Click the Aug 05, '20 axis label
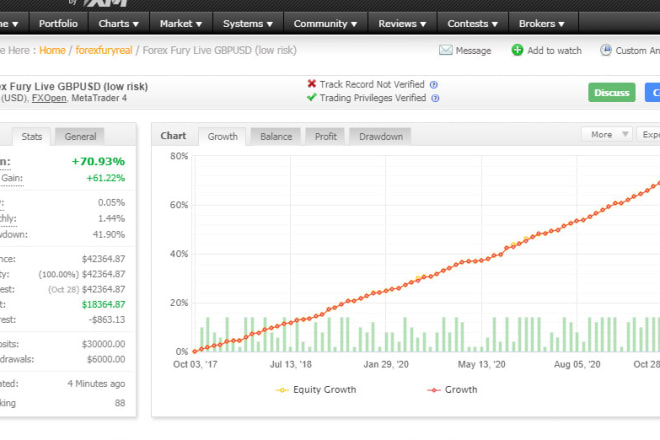 pyautogui.click(x=577, y=364)
